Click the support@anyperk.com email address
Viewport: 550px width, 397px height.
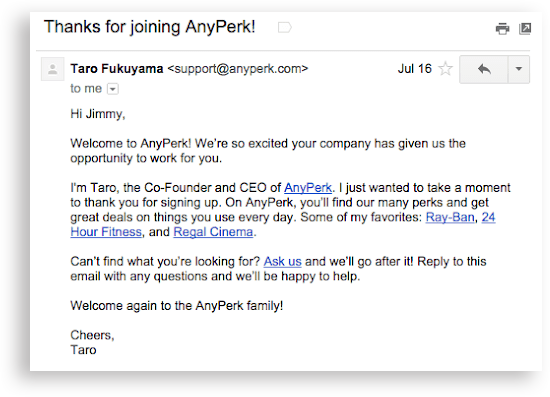click(x=238, y=69)
